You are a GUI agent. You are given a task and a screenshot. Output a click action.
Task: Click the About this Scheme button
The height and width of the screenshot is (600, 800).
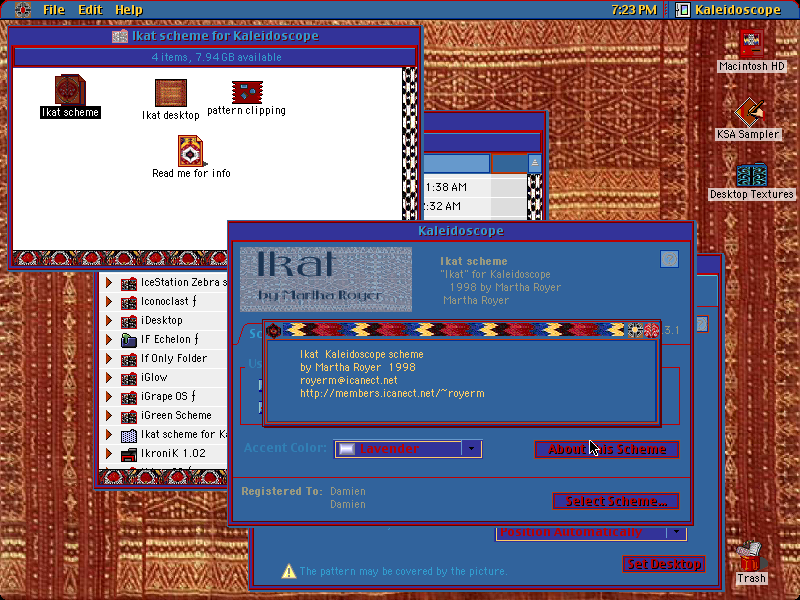tap(607, 449)
